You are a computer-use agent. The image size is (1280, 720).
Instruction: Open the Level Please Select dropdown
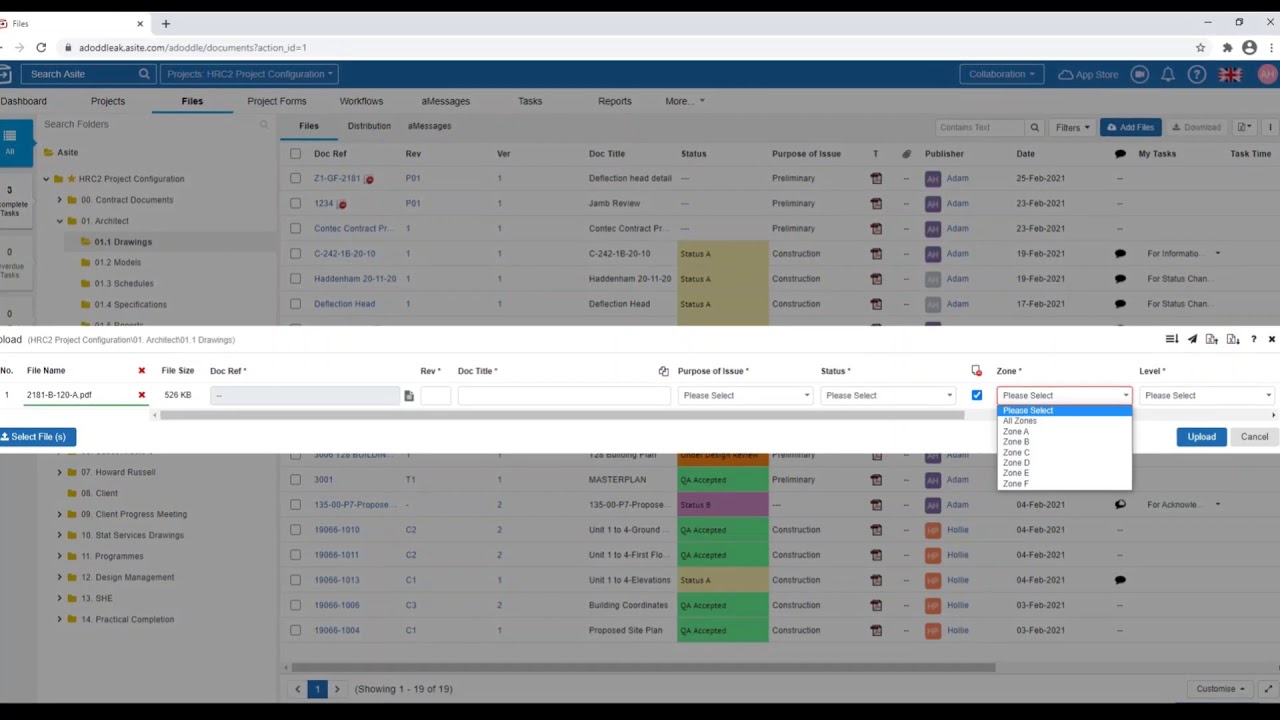[1207, 396]
